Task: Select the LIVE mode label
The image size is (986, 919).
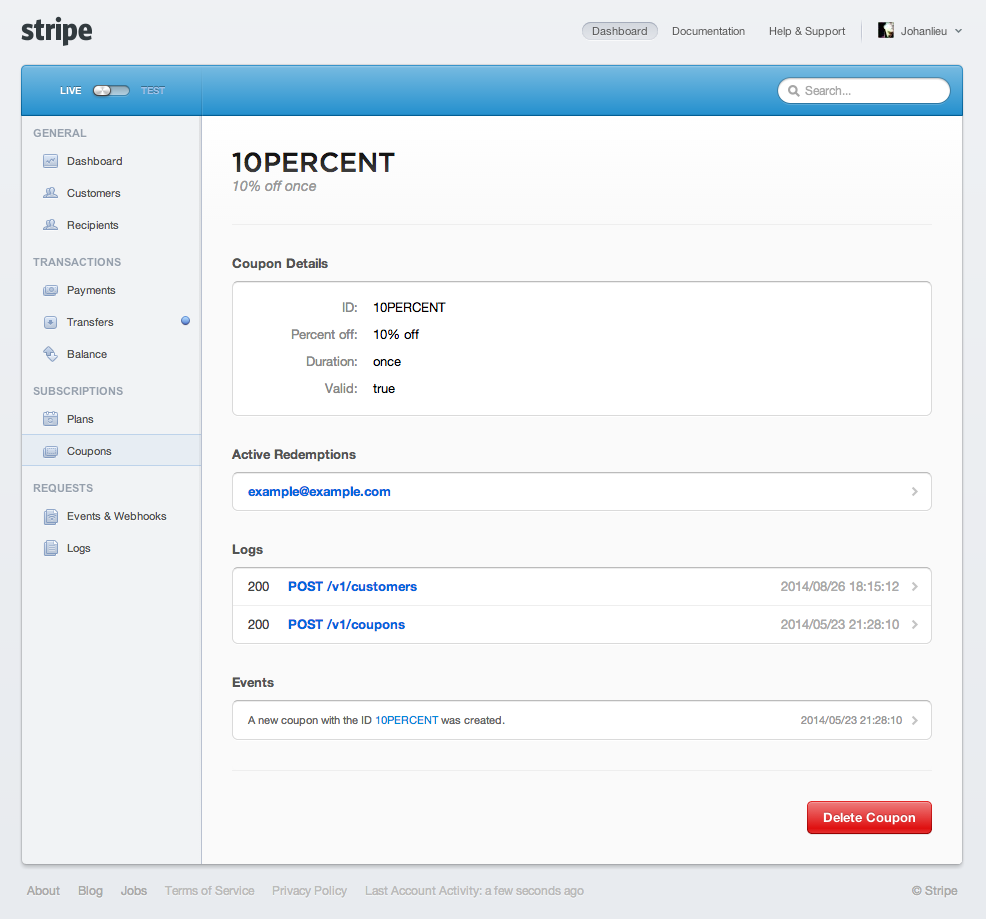Action: tap(70, 91)
